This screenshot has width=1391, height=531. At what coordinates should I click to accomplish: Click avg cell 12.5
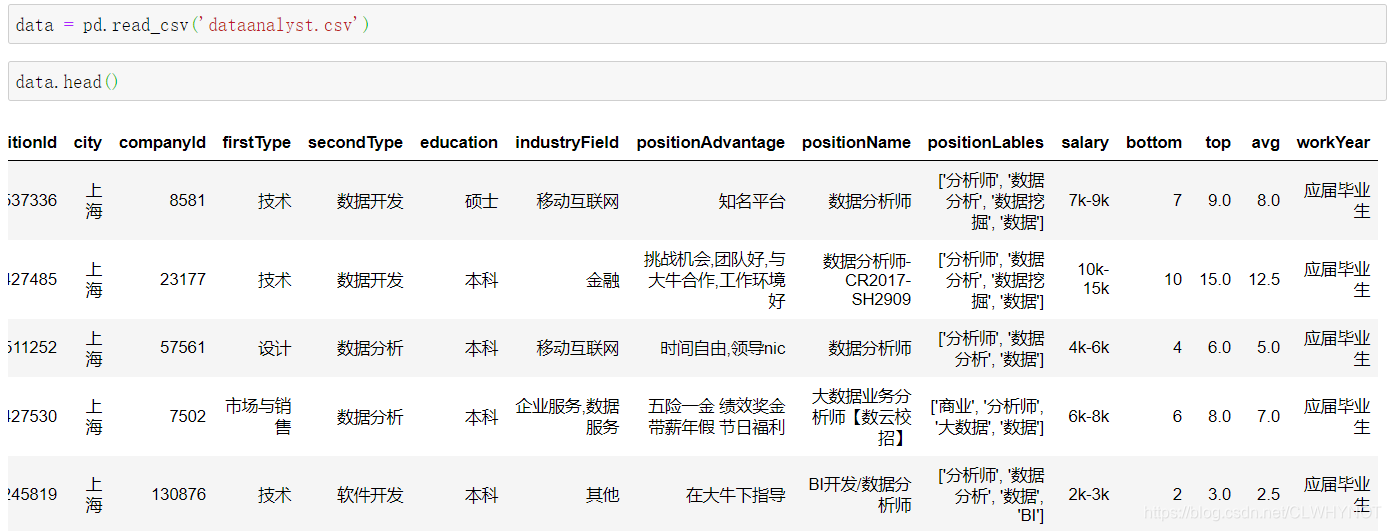click(1264, 279)
